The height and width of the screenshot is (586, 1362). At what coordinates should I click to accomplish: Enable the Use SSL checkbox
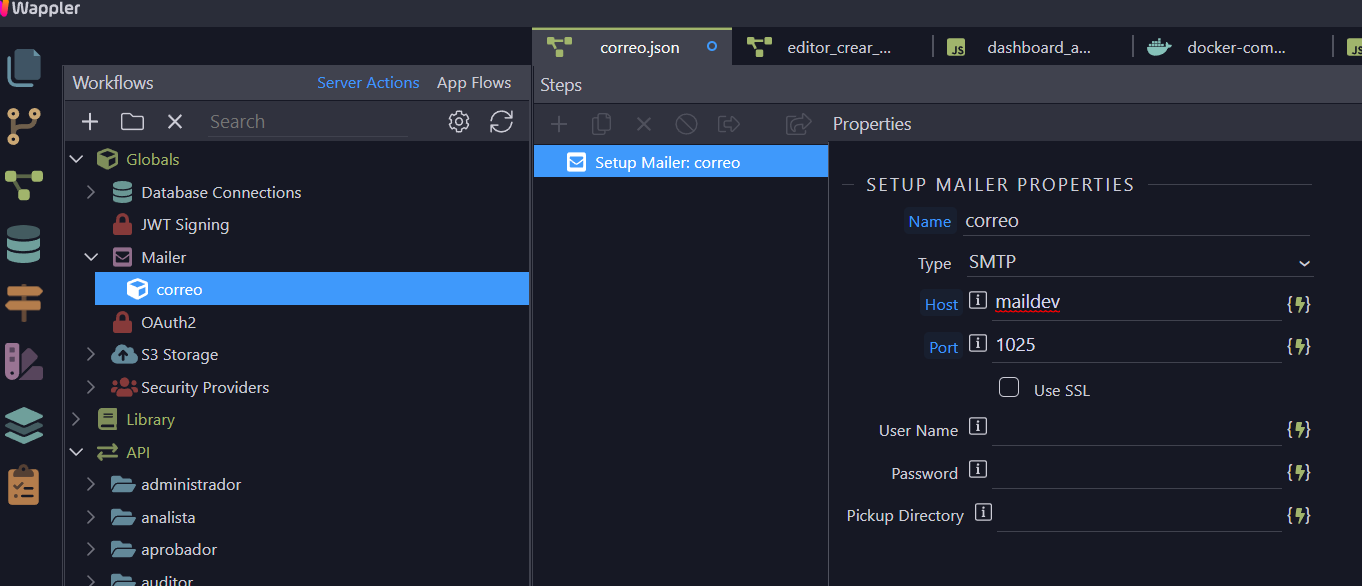click(x=1009, y=388)
